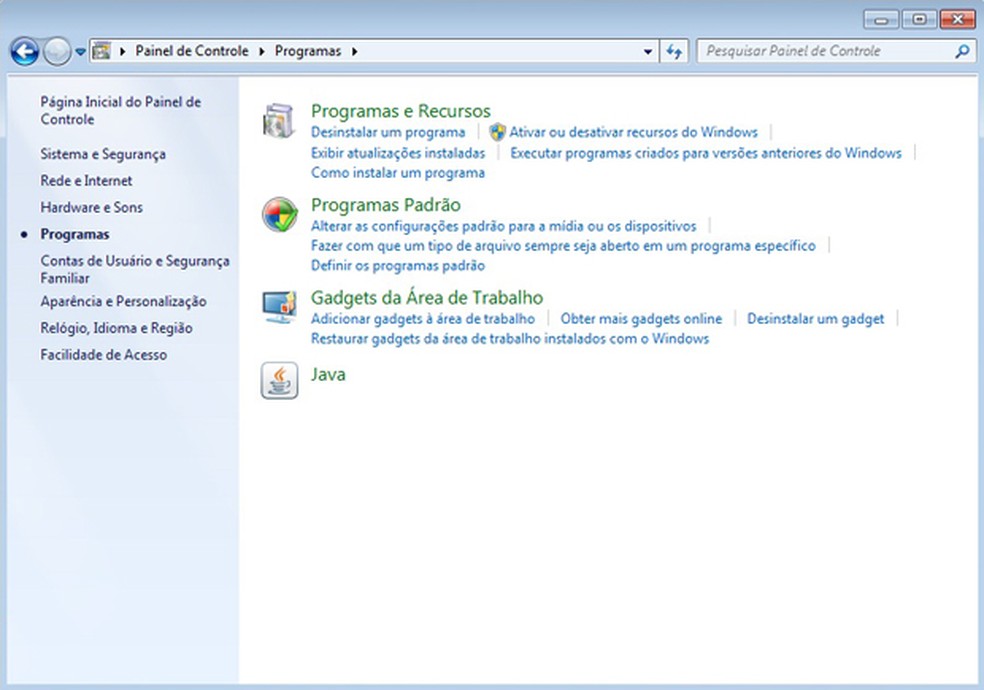Click Desinstalar um programa

pyautogui.click(x=386, y=131)
